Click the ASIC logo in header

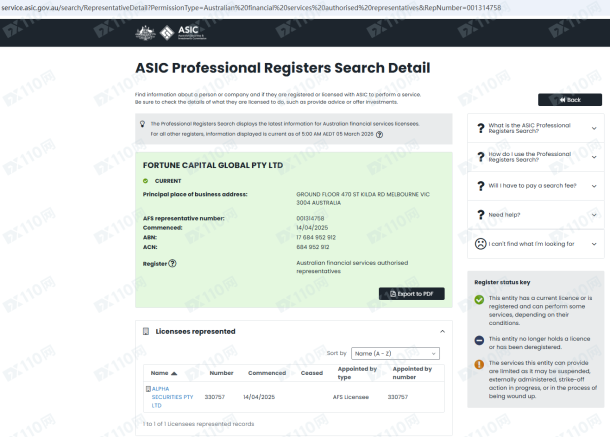pyautogui.click(x=183, y=33)
